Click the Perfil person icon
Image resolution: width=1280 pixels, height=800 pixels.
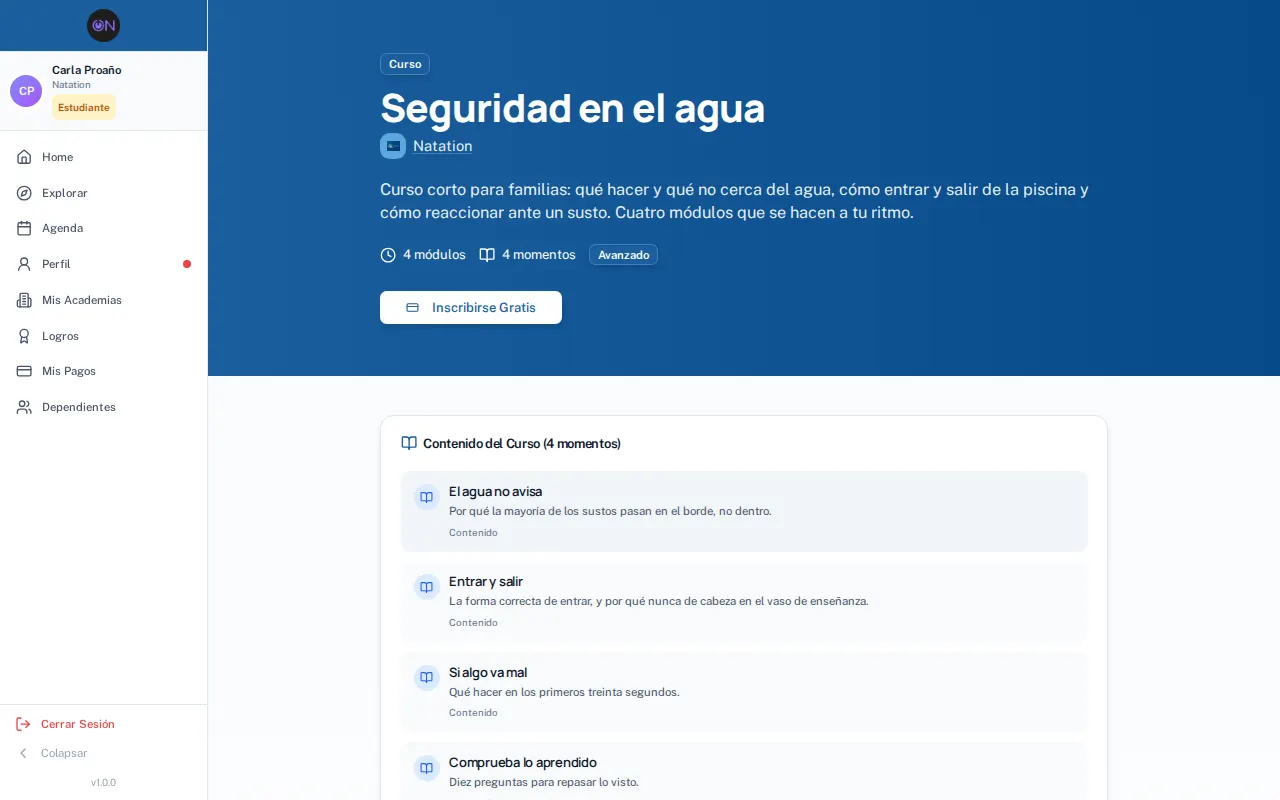tap(24, 264)
